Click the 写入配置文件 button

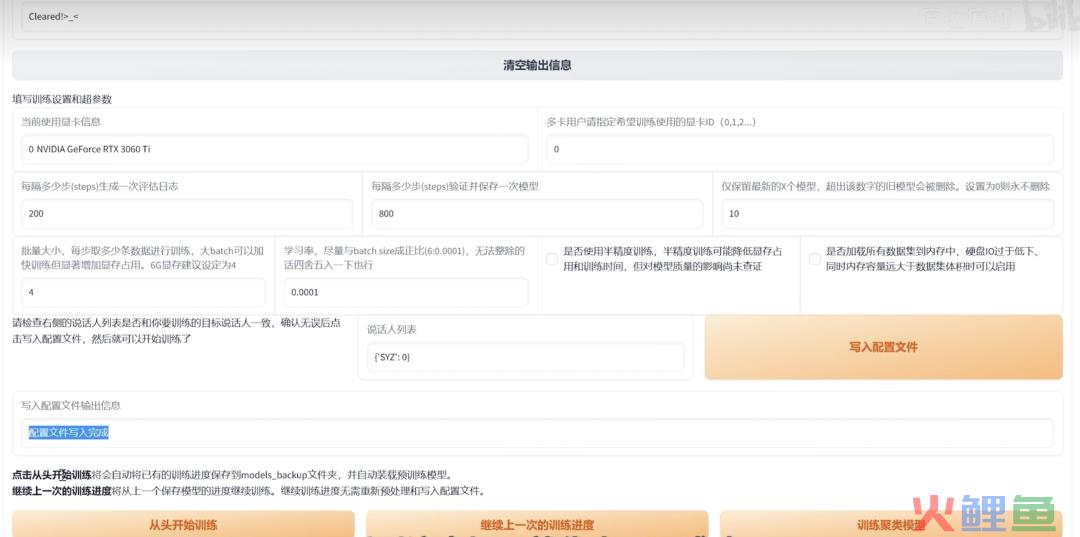[884, 347]
